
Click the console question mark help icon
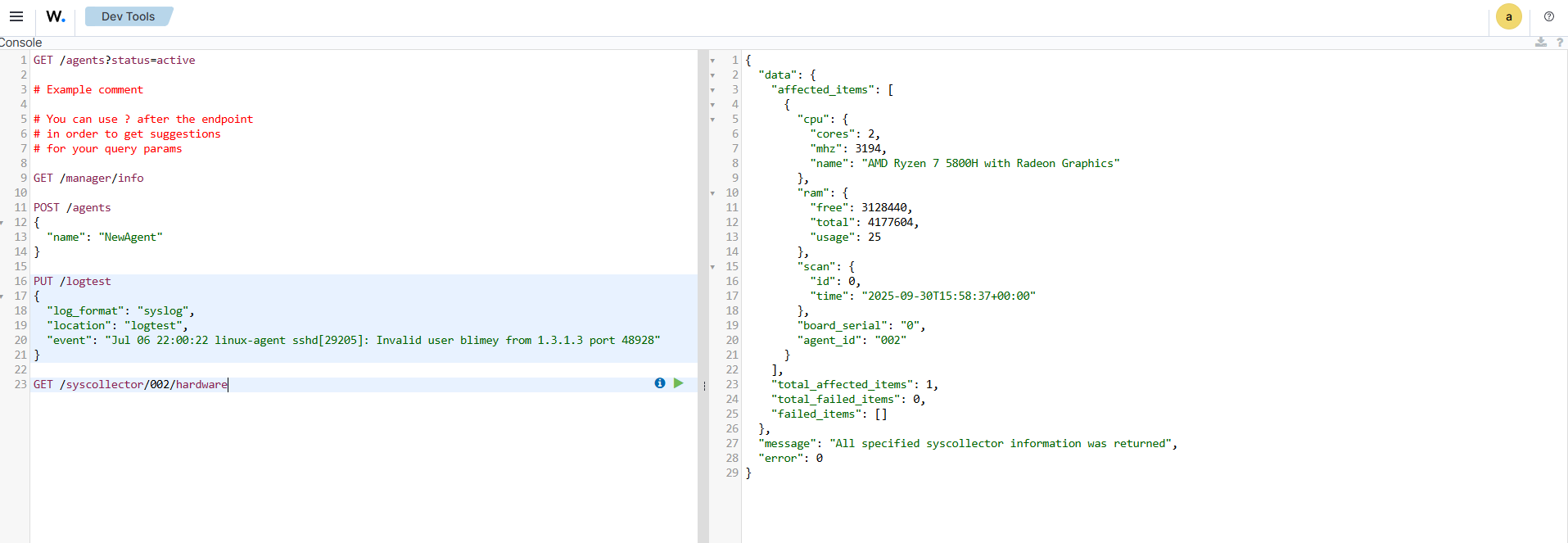(x=1559, y=43)
